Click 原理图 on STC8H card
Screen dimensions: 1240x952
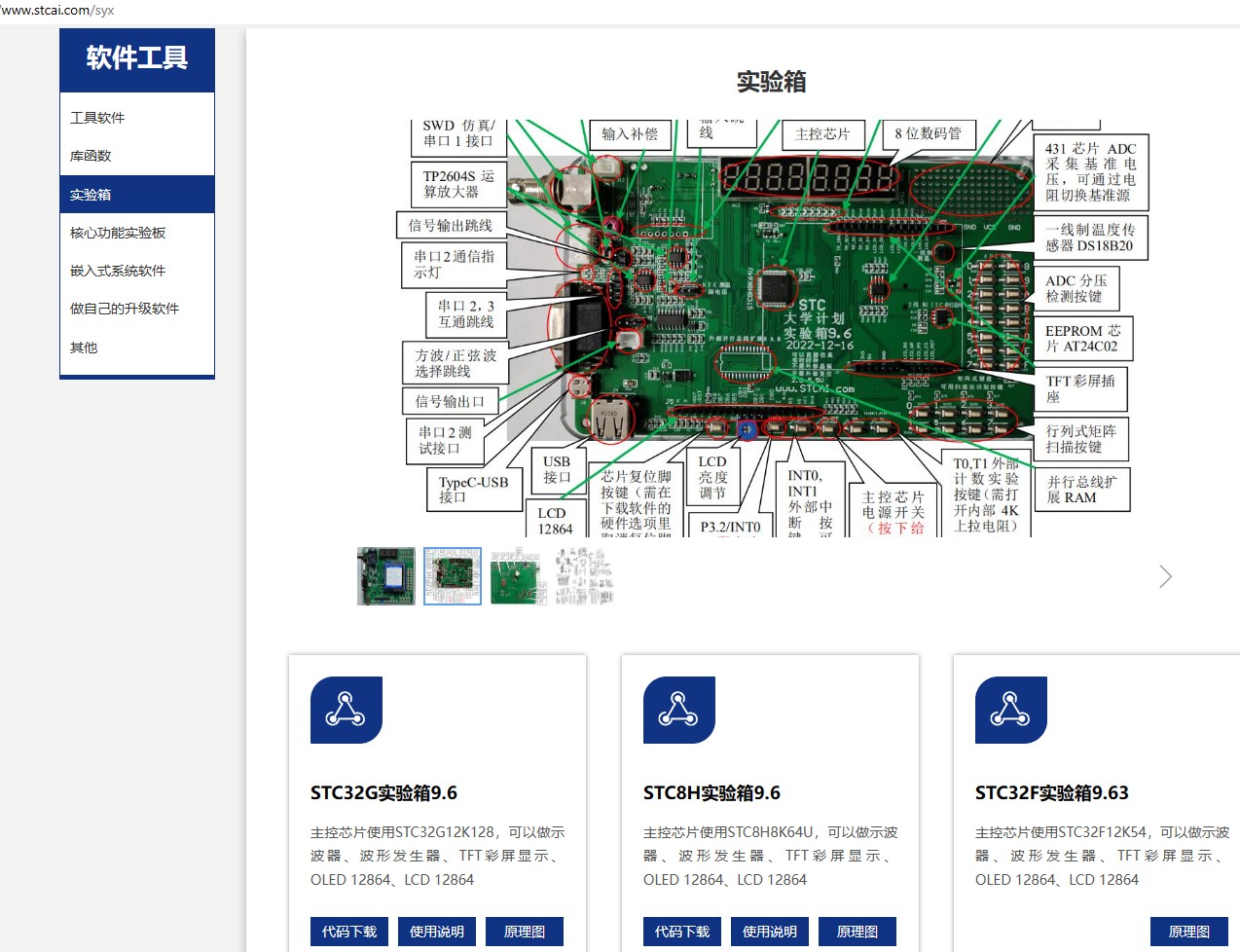857,932
